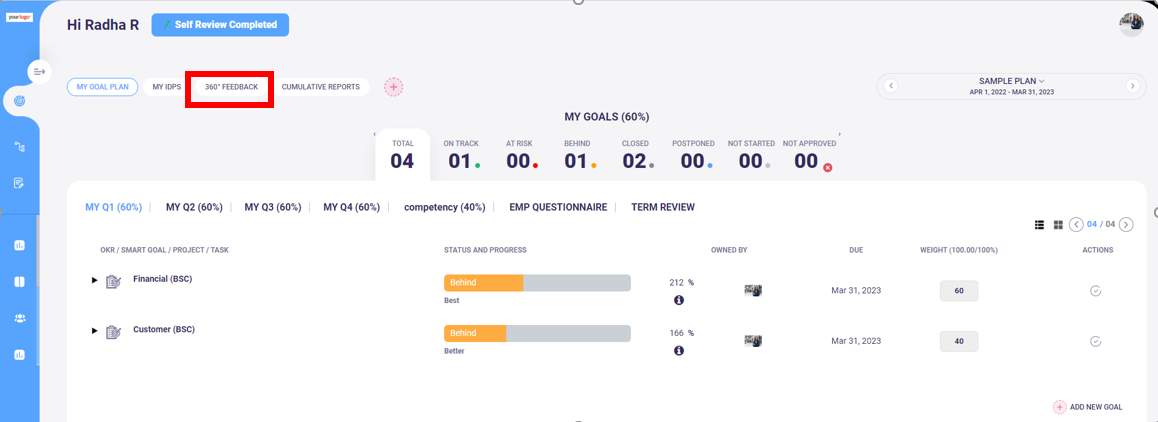The image size is (1158, 422).
Task: Switch to list view icon
Action: coord(1039,224)
